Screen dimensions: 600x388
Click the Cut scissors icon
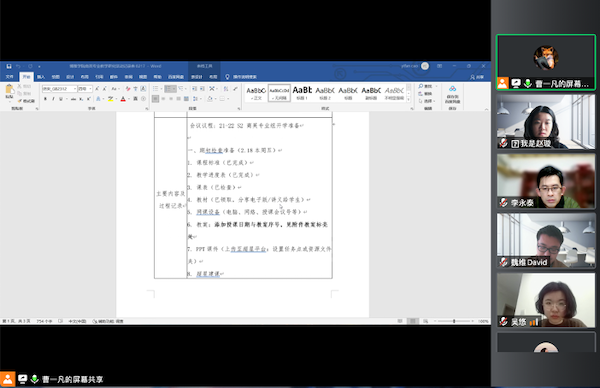click(20, 86)
